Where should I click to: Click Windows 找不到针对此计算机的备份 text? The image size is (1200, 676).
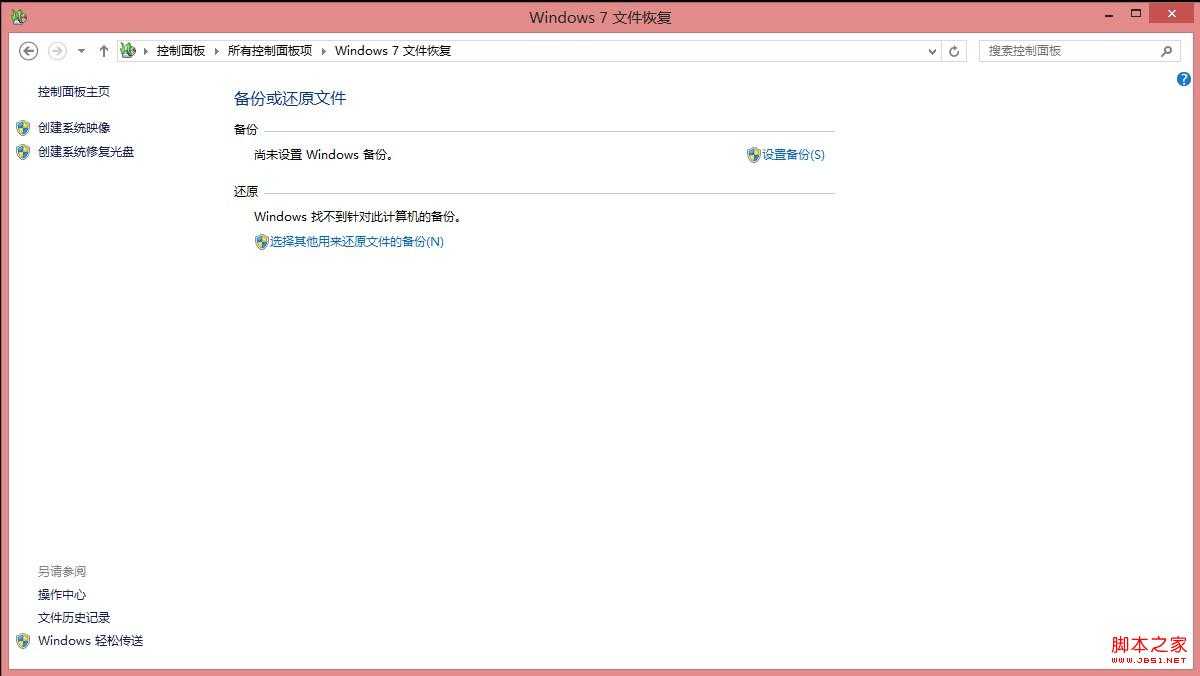point(358,217)
